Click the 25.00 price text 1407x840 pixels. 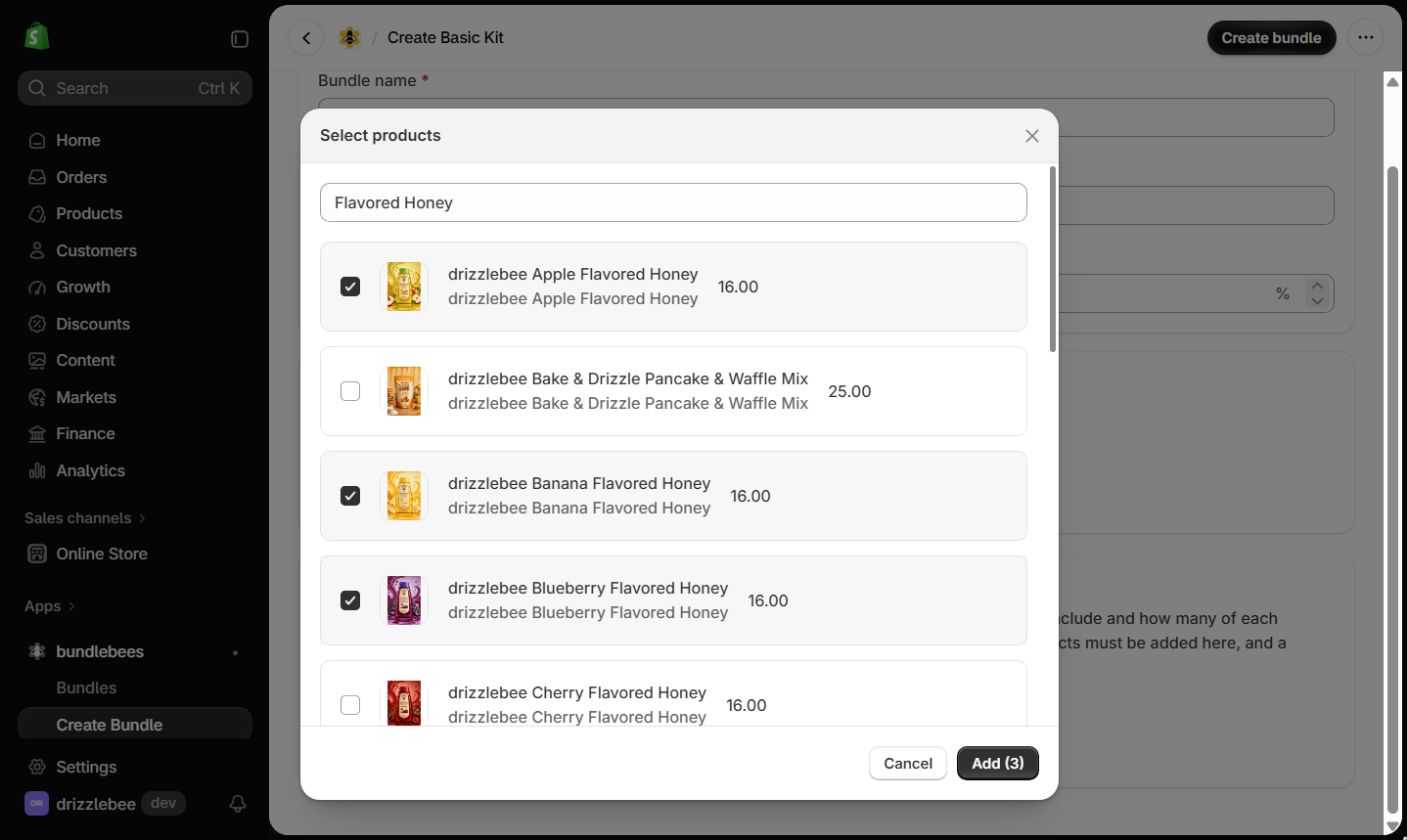tap(850, 392)
